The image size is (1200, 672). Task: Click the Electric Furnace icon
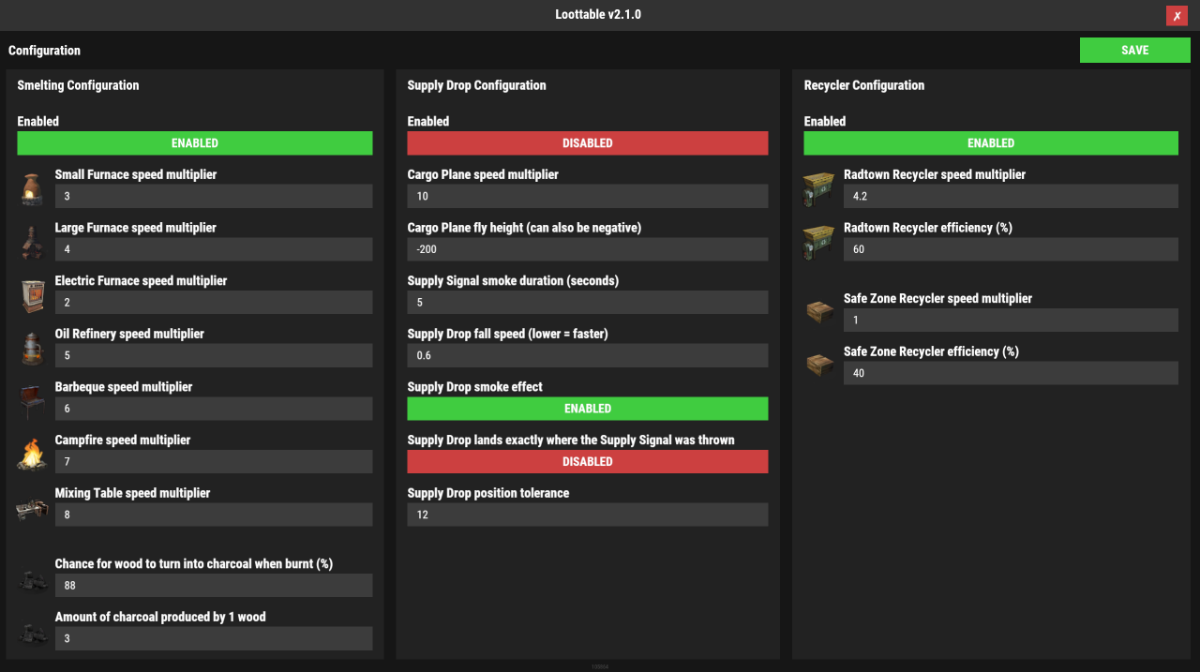[x=32, y=294]
